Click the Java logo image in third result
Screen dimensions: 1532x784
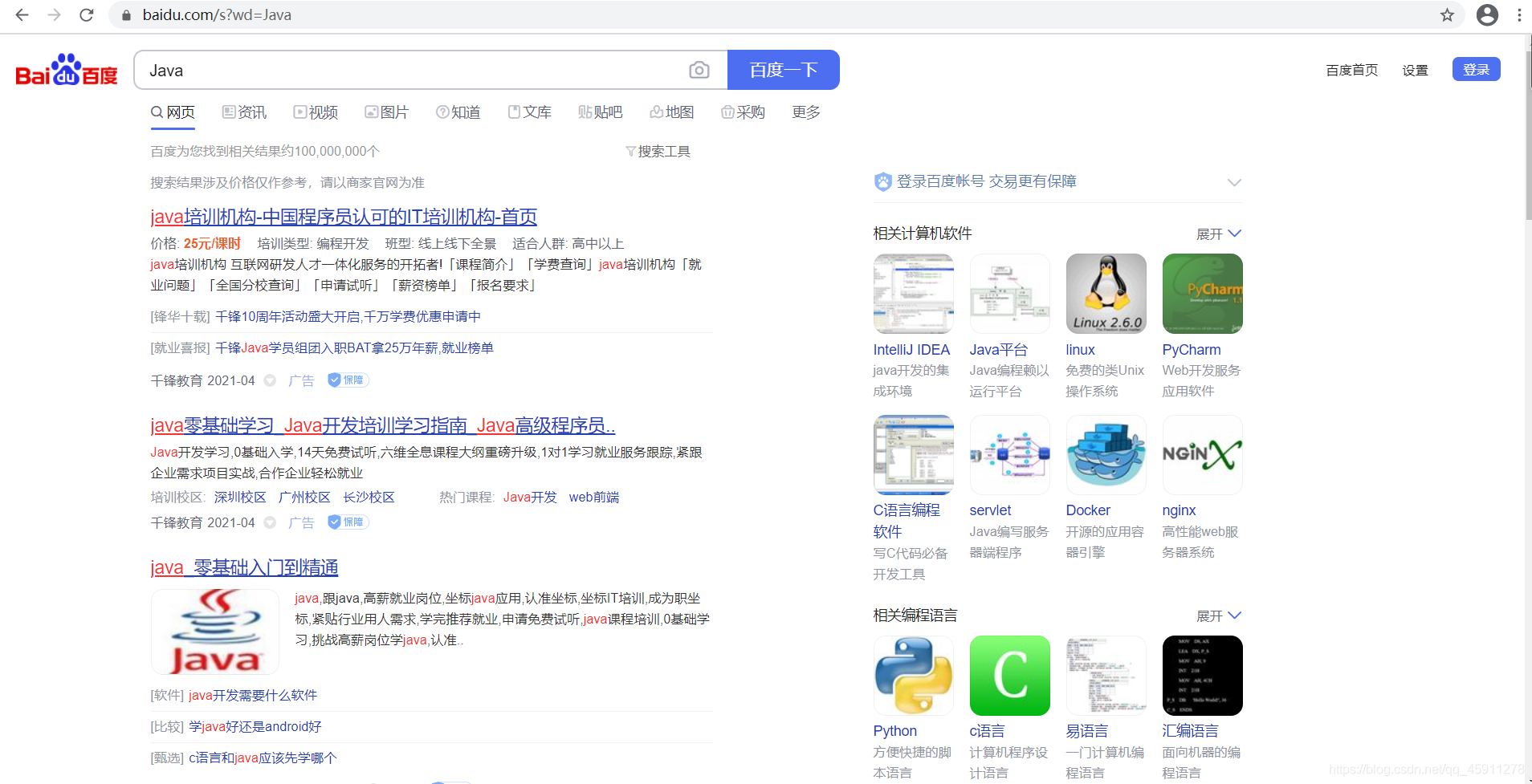pyautogui.click(x=215, y=632)
